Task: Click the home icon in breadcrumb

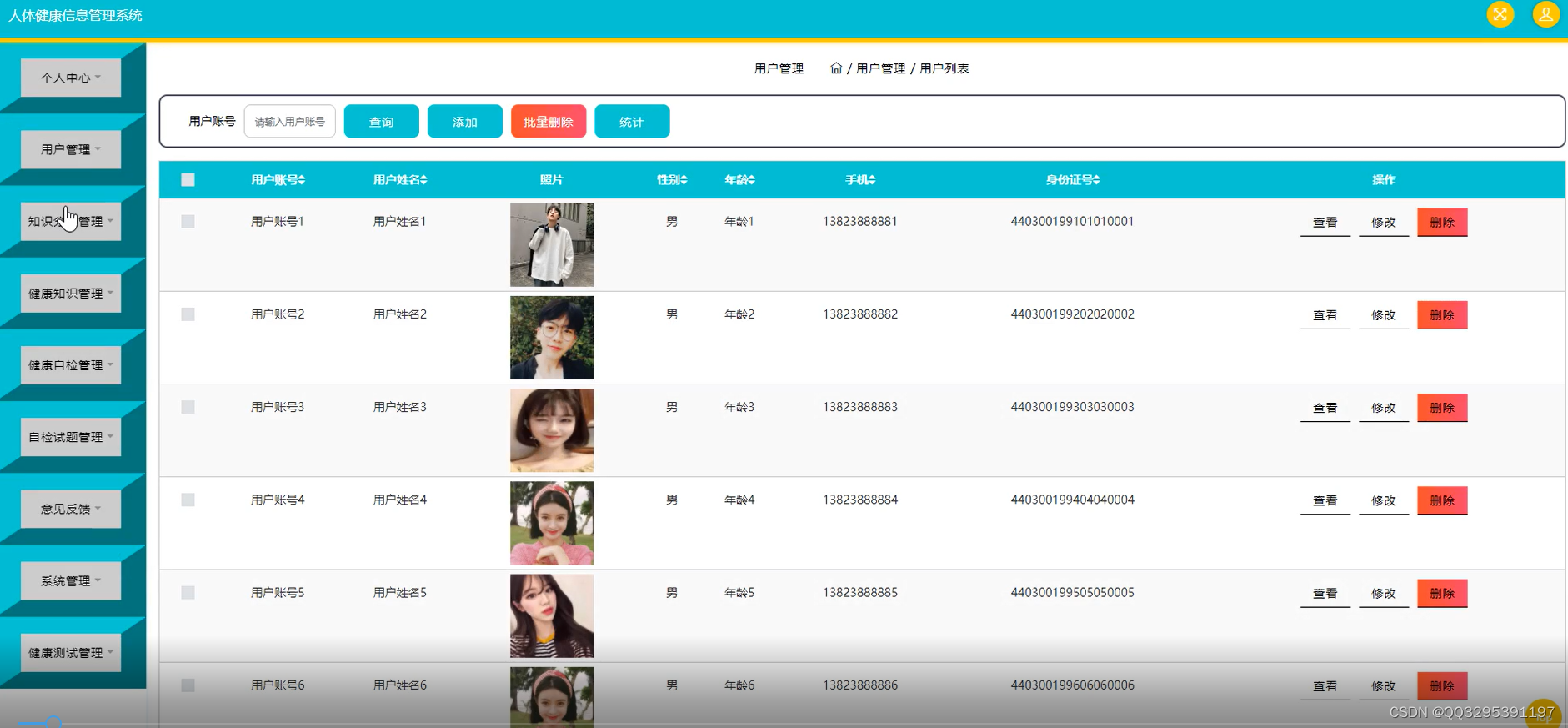Action: click(836, 68)
